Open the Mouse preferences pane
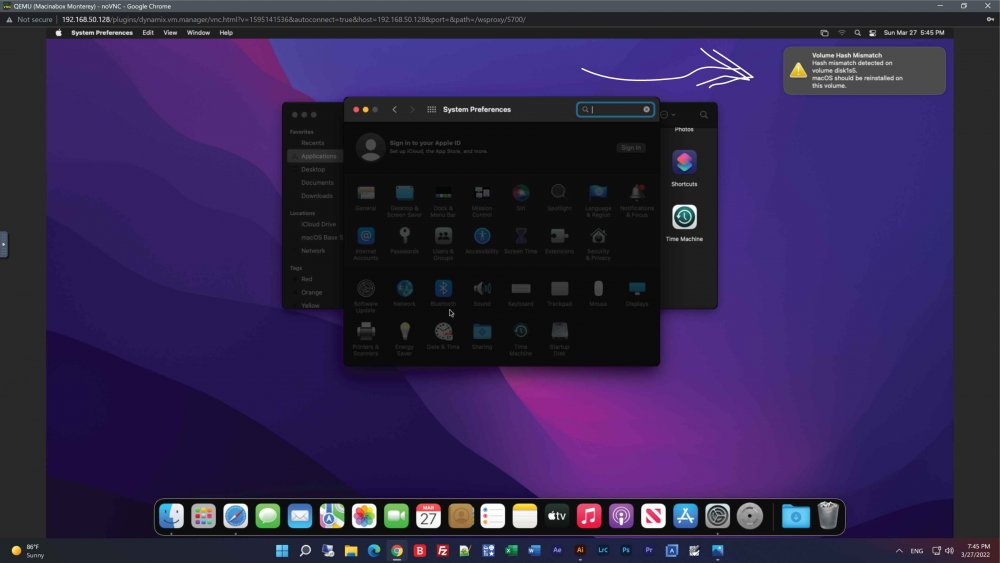Viewport: 1000px width, 563px height. click(x=598, y=293)
